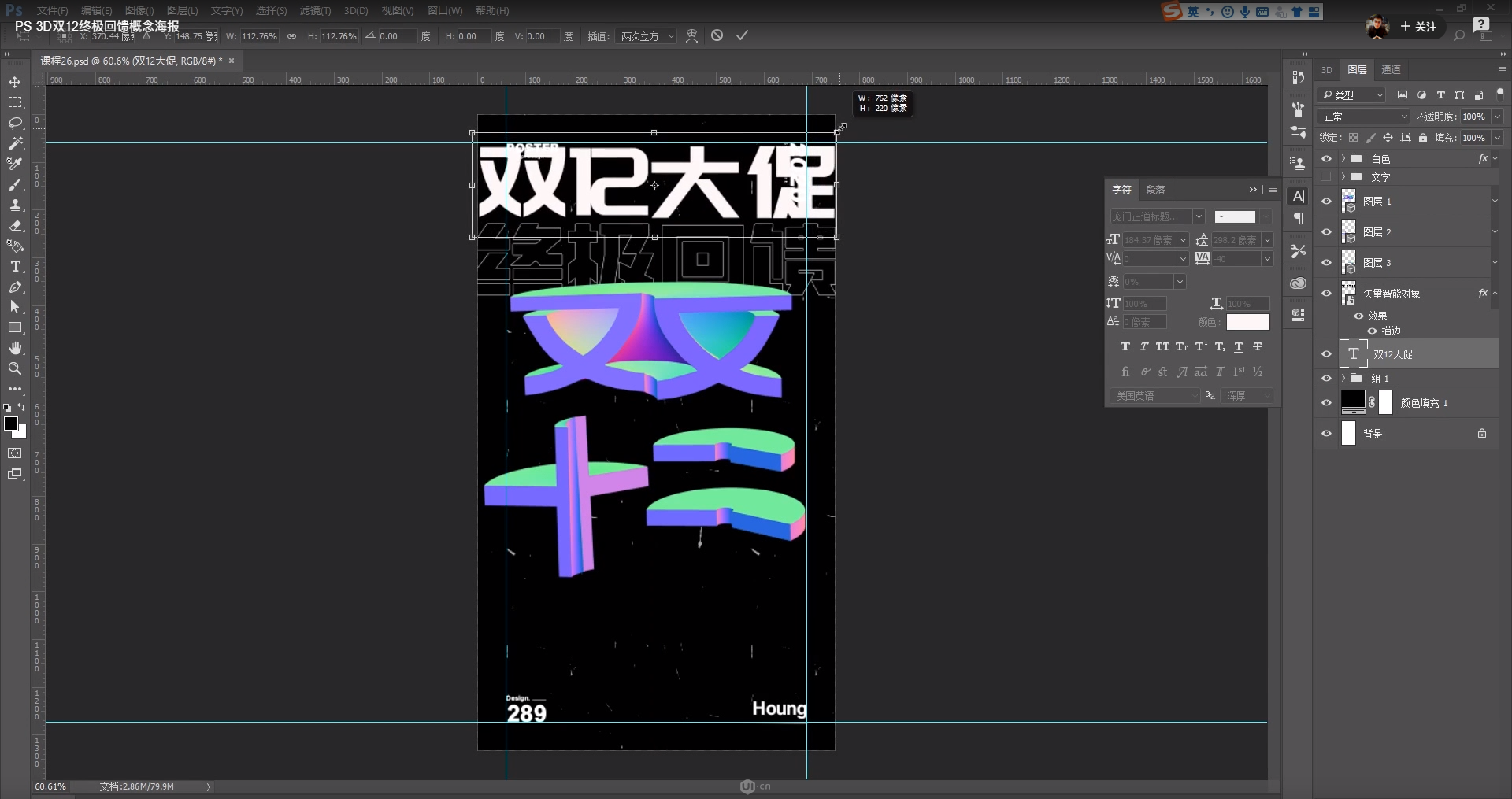Cancel the transform
1512x799 pixels.
pos(717,35)
